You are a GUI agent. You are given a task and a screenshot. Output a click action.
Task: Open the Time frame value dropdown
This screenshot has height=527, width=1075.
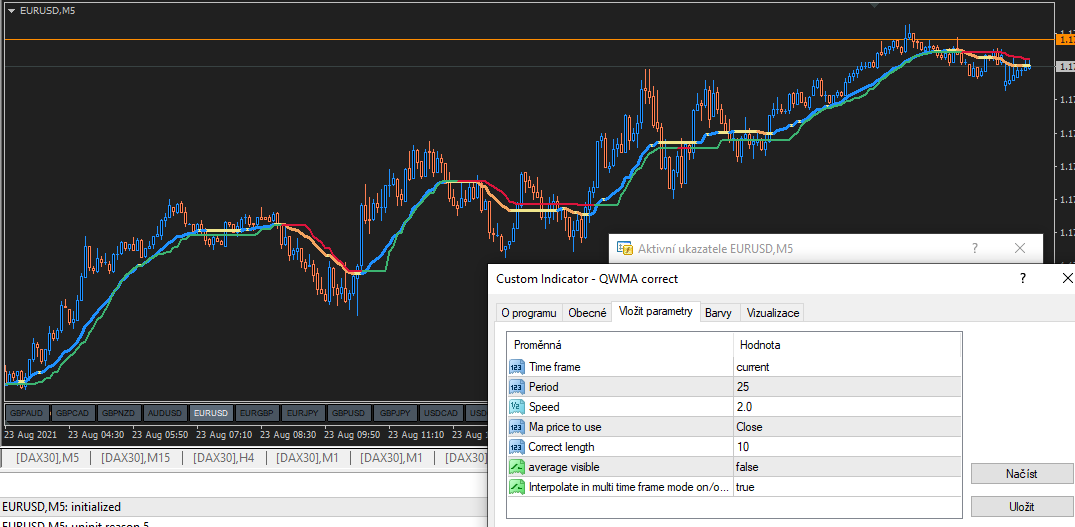(x=846, y=367)
